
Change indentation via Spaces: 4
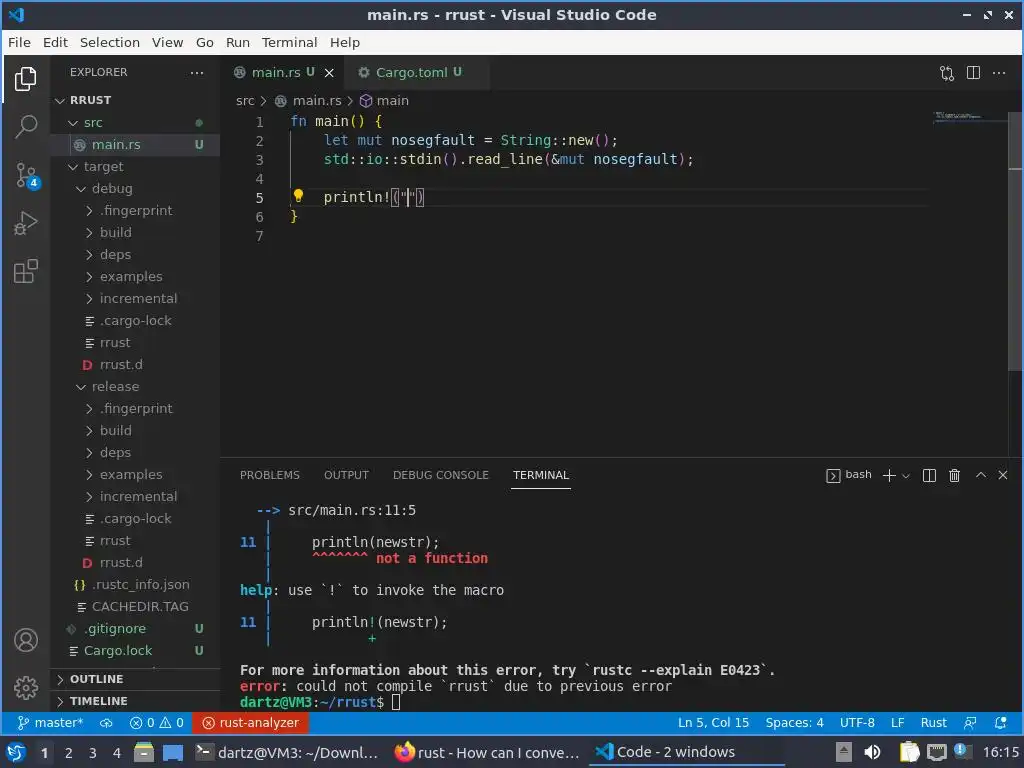pyautogui.click(x=794, y=723)
